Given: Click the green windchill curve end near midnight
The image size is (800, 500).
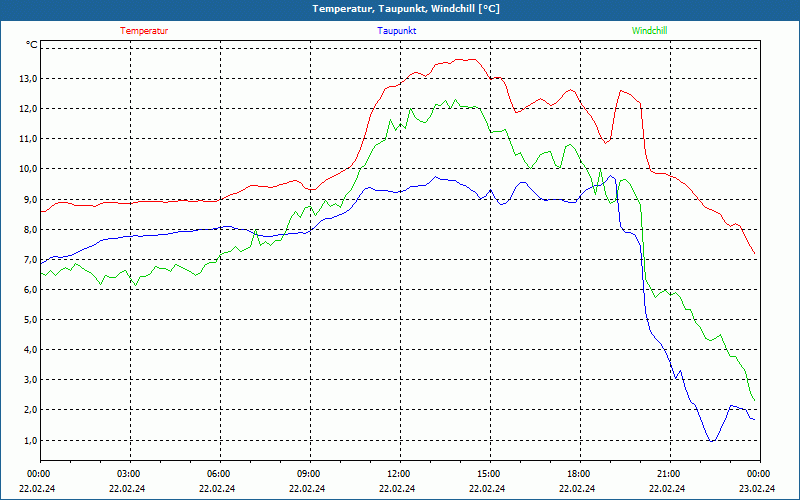Looking at the screenshot, I should [754, 400].
